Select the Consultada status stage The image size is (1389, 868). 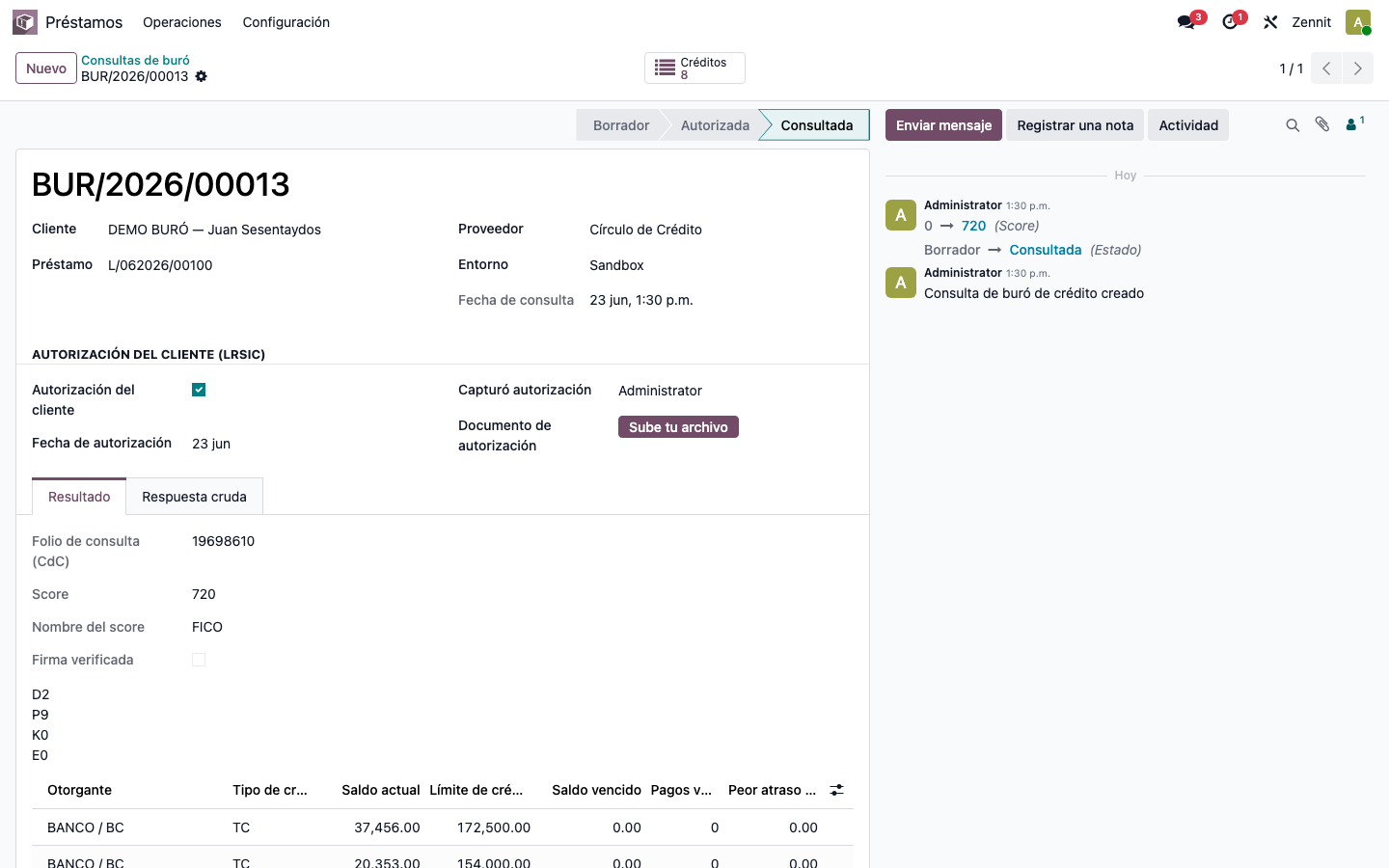coord(816,125)
